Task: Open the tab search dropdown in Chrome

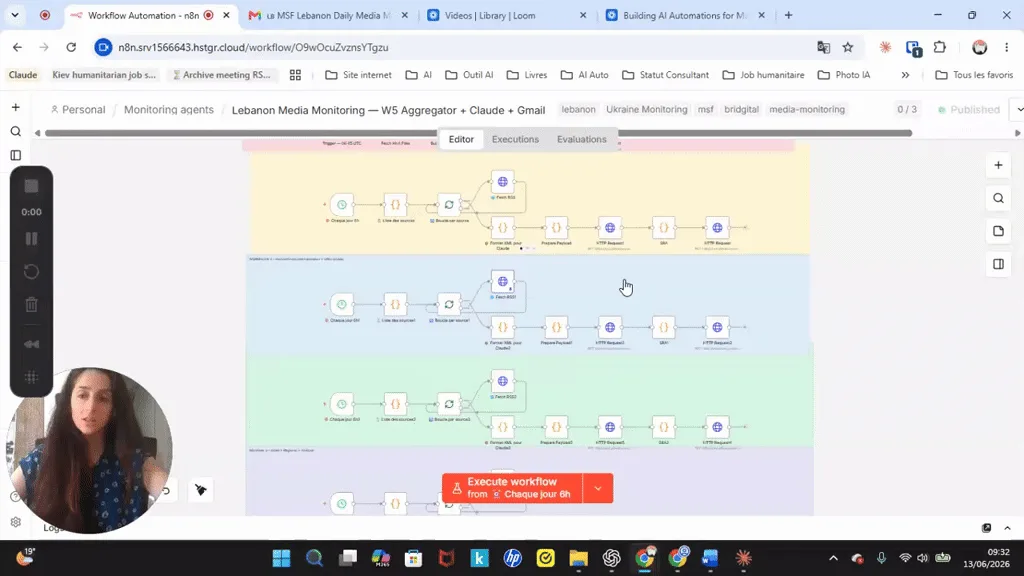Action: (14, 15)
